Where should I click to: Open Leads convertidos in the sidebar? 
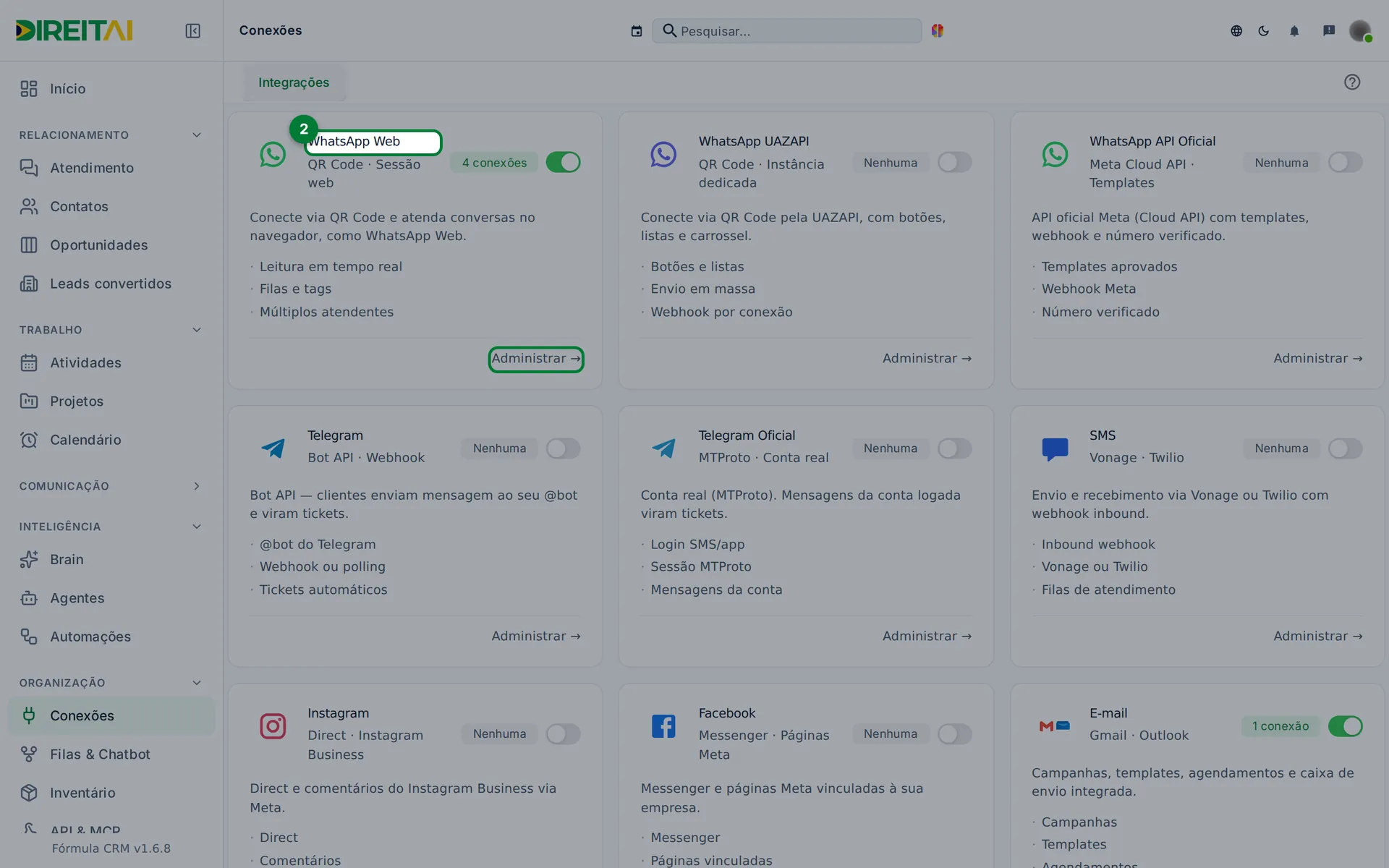(111, 284)
